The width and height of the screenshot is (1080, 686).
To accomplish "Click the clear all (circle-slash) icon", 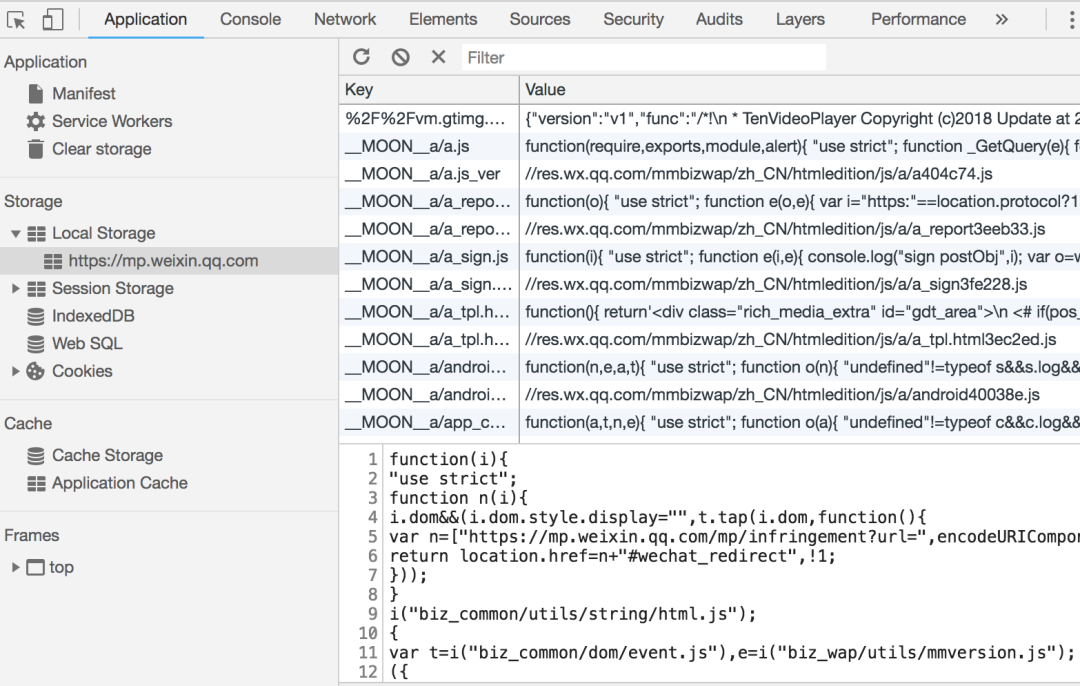I will 400,57.
